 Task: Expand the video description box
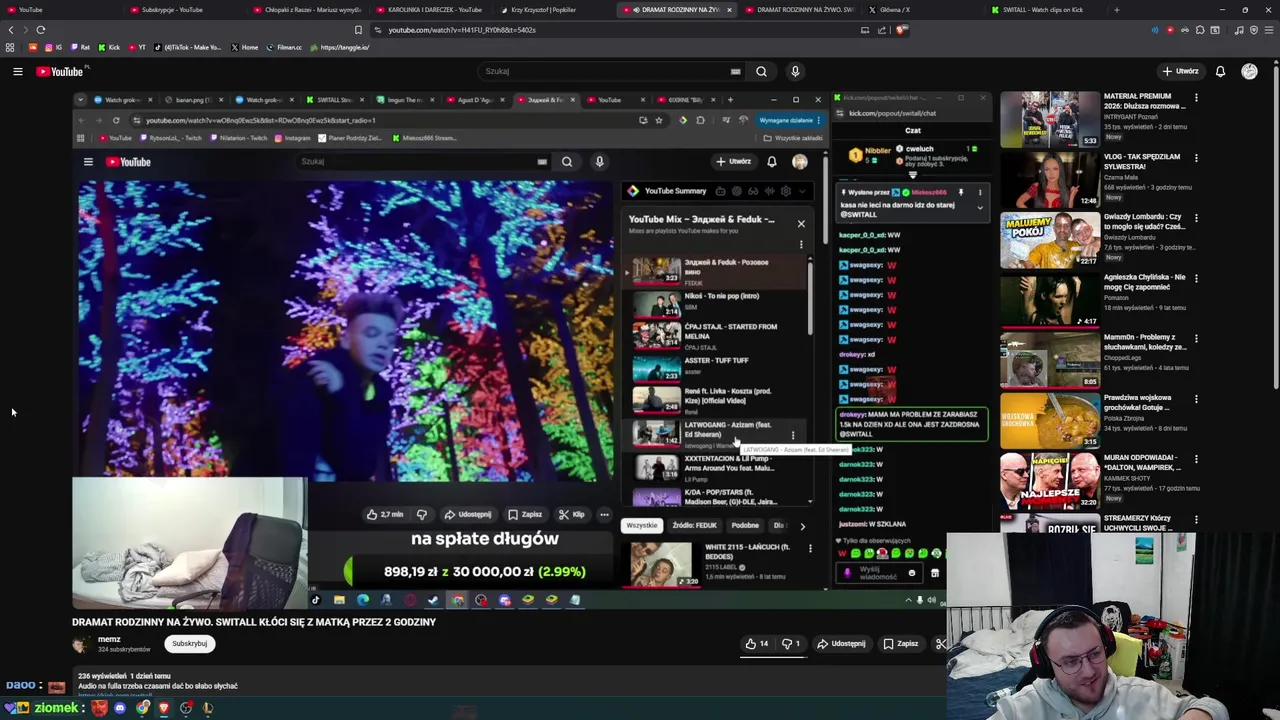coord(508,682)
